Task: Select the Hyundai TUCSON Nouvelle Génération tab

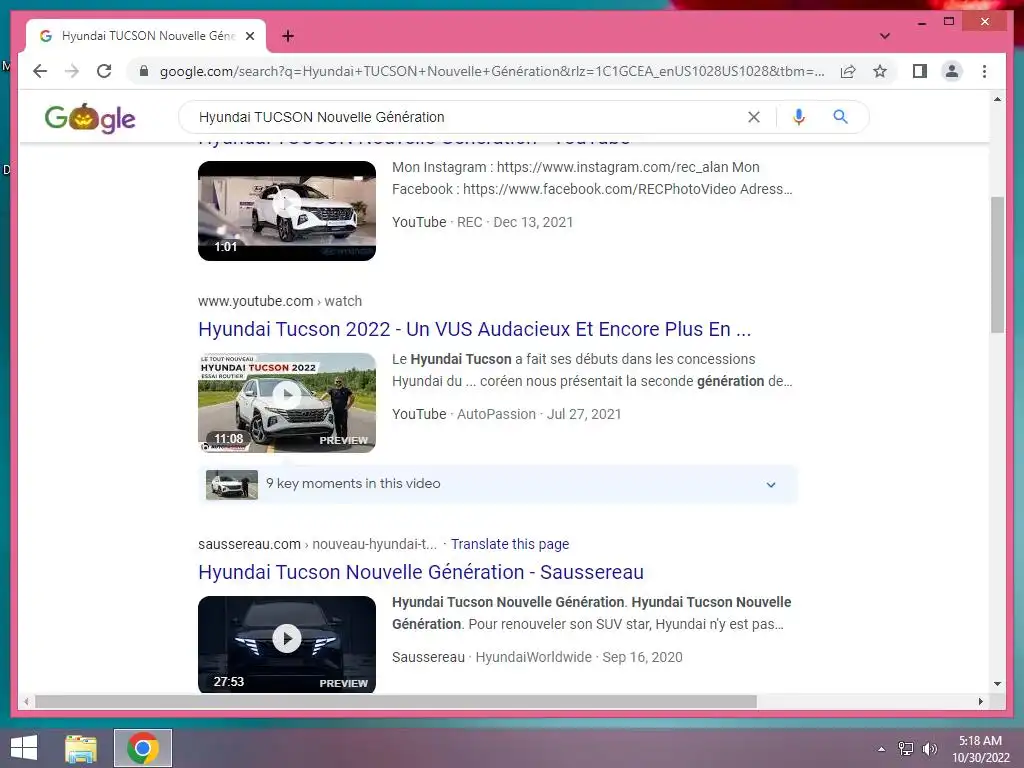Action: click(146, 36)
